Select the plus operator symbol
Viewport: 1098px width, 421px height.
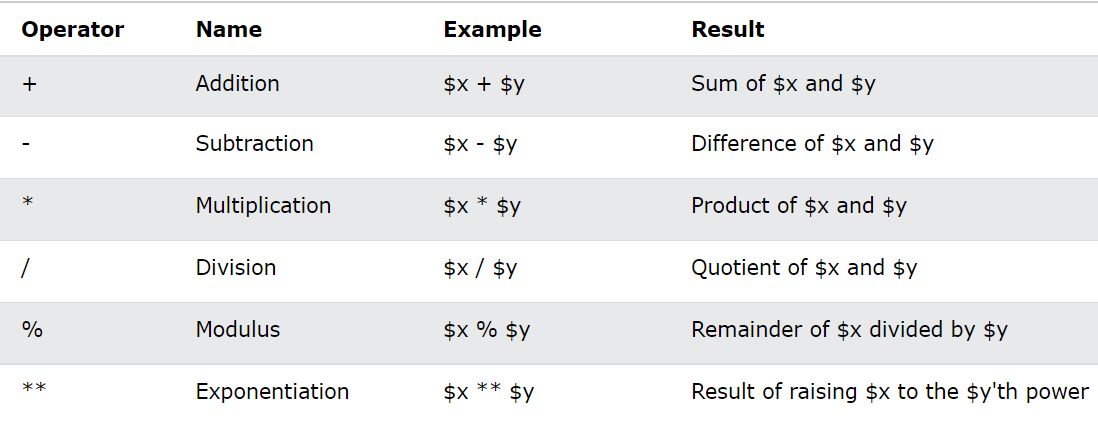(29, 84)
